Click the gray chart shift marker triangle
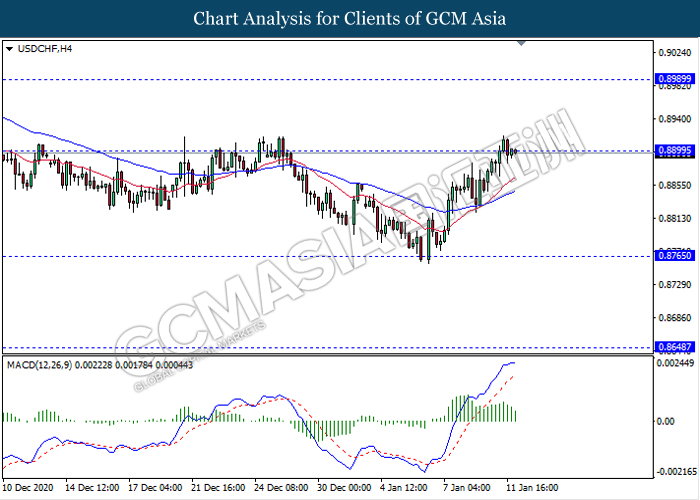This screenshot has width=700, height=500. click(x=521, y=44)
